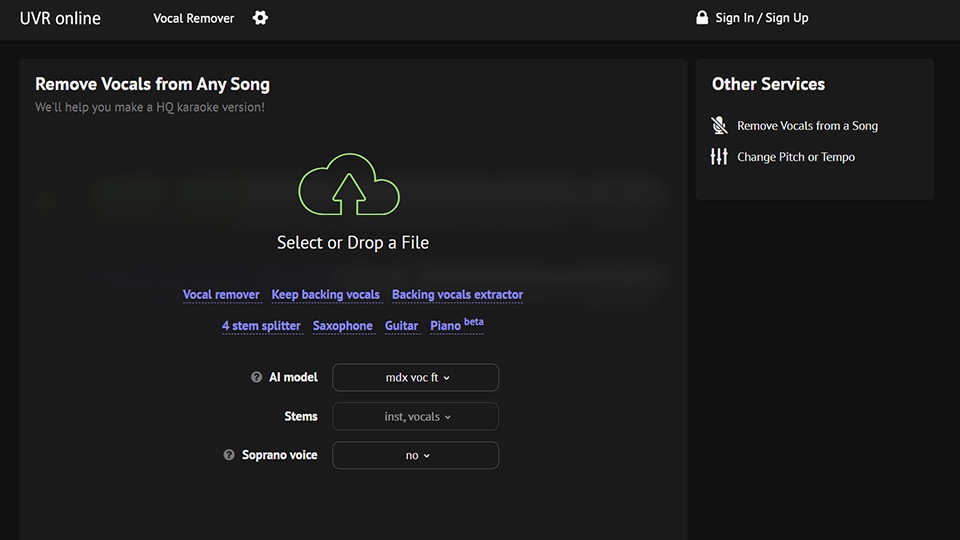Open Change Pitch or Tempo service
The height and width of the screenshot is (540, 960).
[x=796, y=157]
